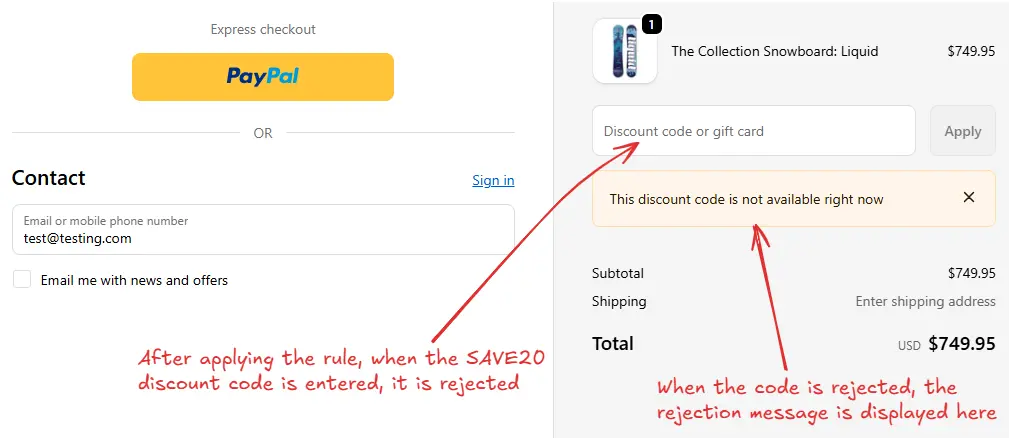Click the Subtotal label
Screen dimensions: 1009x438
tap(618, 273)
